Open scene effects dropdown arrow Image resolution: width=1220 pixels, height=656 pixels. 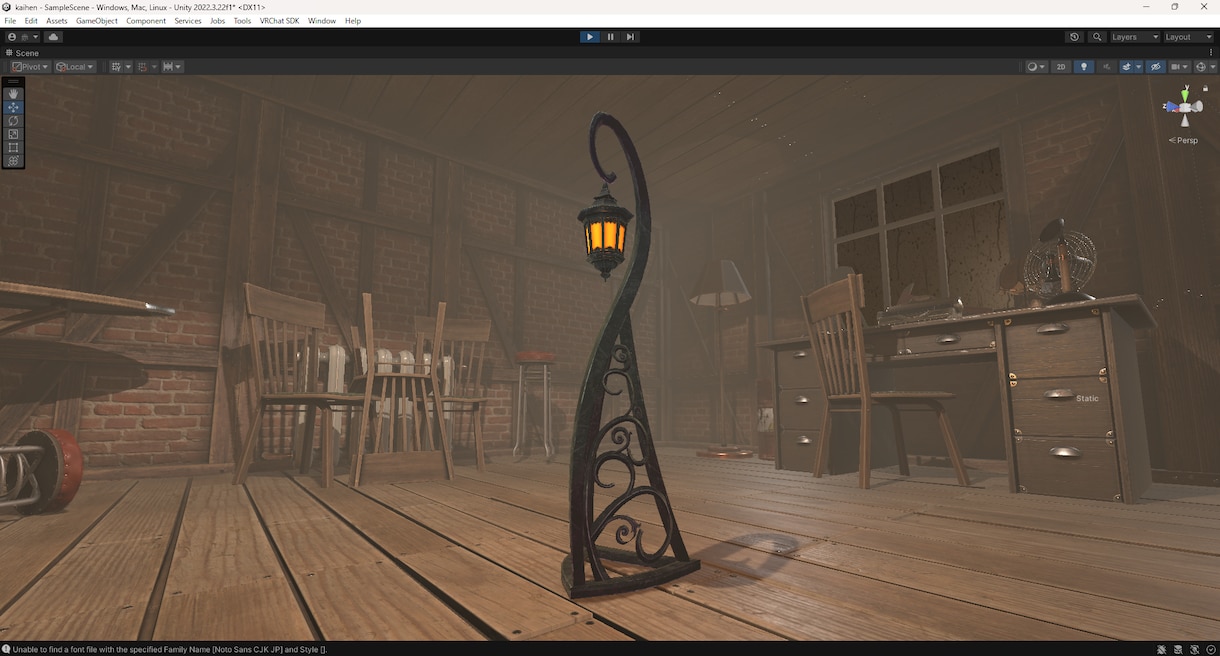[1139, 67]
